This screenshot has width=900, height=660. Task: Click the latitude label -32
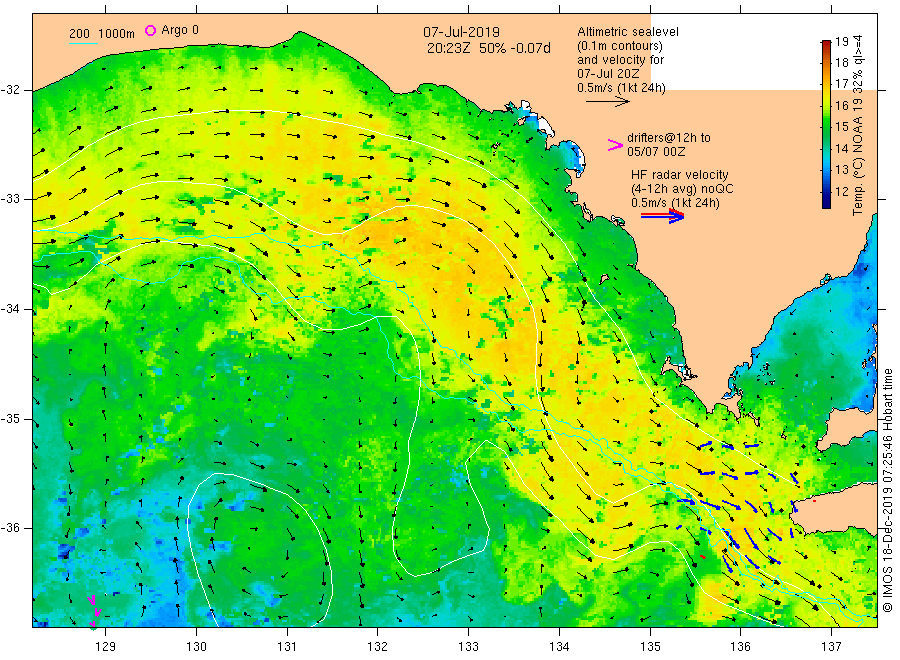click(10, 90)
